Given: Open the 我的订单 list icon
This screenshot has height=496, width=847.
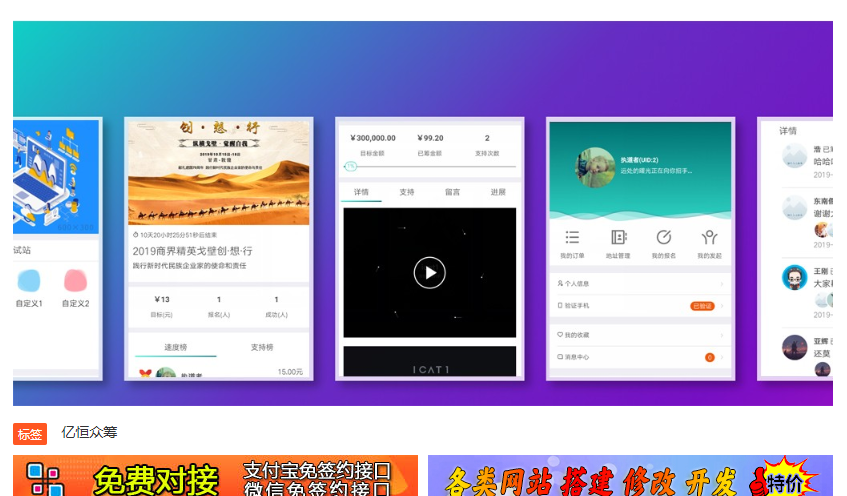Looking at the screenshot, I should tap(572, 237).
